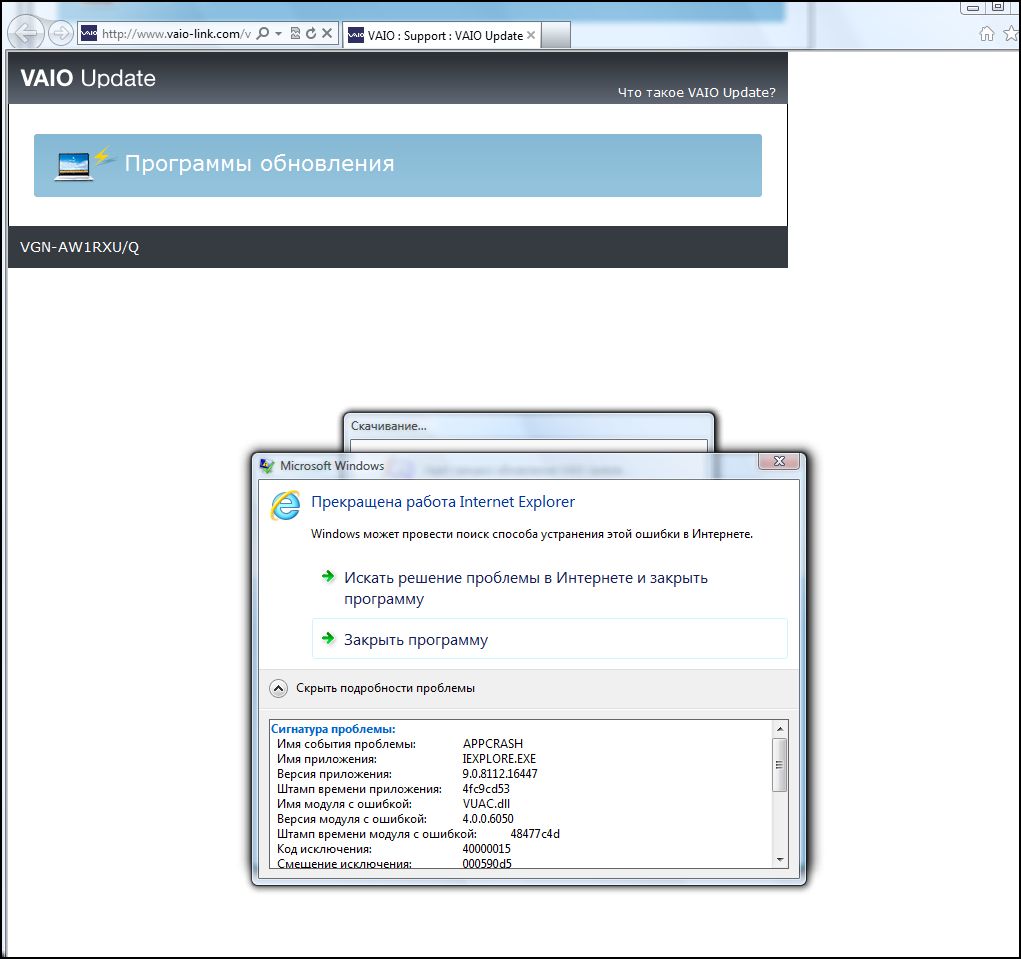Click the Microsoft Windows title bar icon
Image resolution: width=1021 pixels, height=959 pixels.
coord(267,466)
